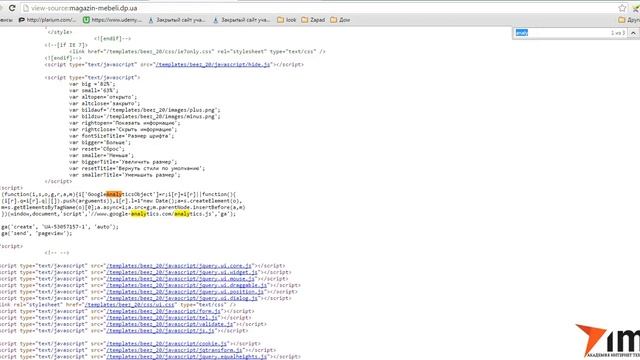
Task: Open the css/ui.css stylesheet link
Action: pyautogui.click(x=130, y=305)
